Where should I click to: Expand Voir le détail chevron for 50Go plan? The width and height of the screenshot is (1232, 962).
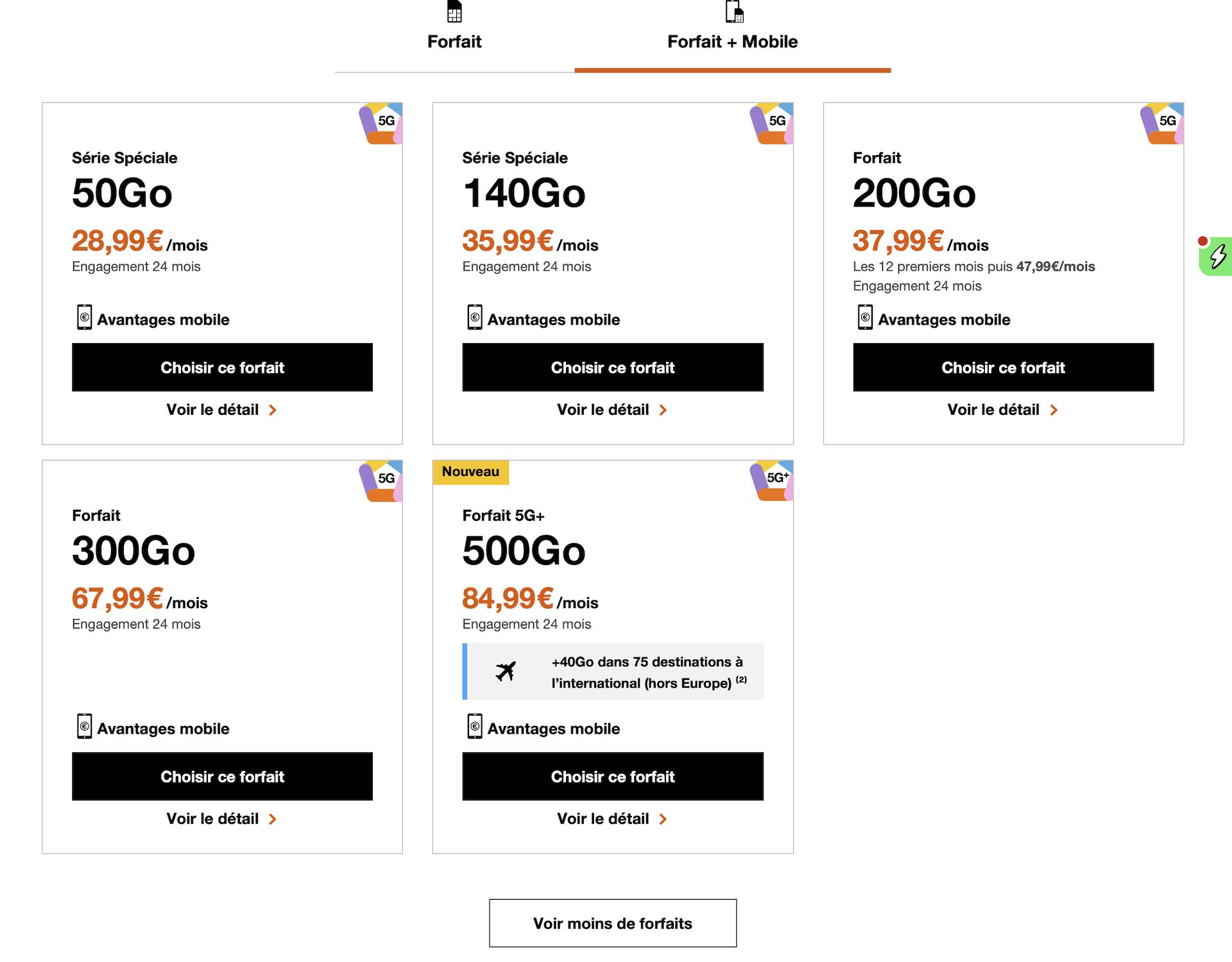click(273, 410)
